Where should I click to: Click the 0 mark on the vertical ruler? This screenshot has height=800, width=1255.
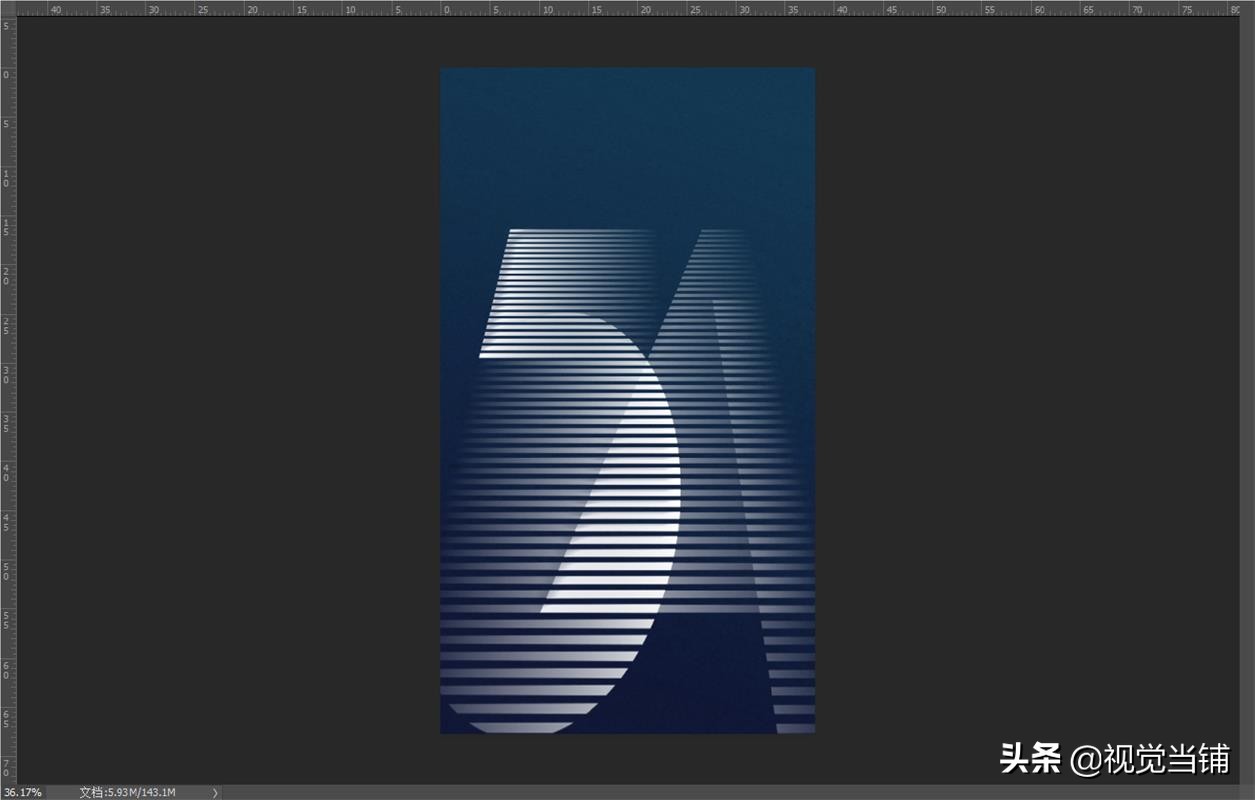[x=7, y=76]
